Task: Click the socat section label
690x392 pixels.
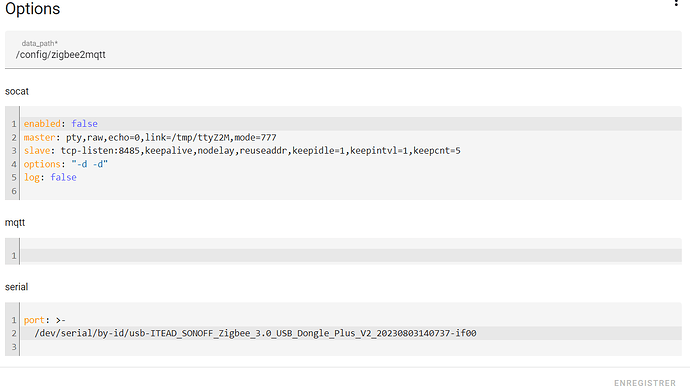Action: coord(17,91)
